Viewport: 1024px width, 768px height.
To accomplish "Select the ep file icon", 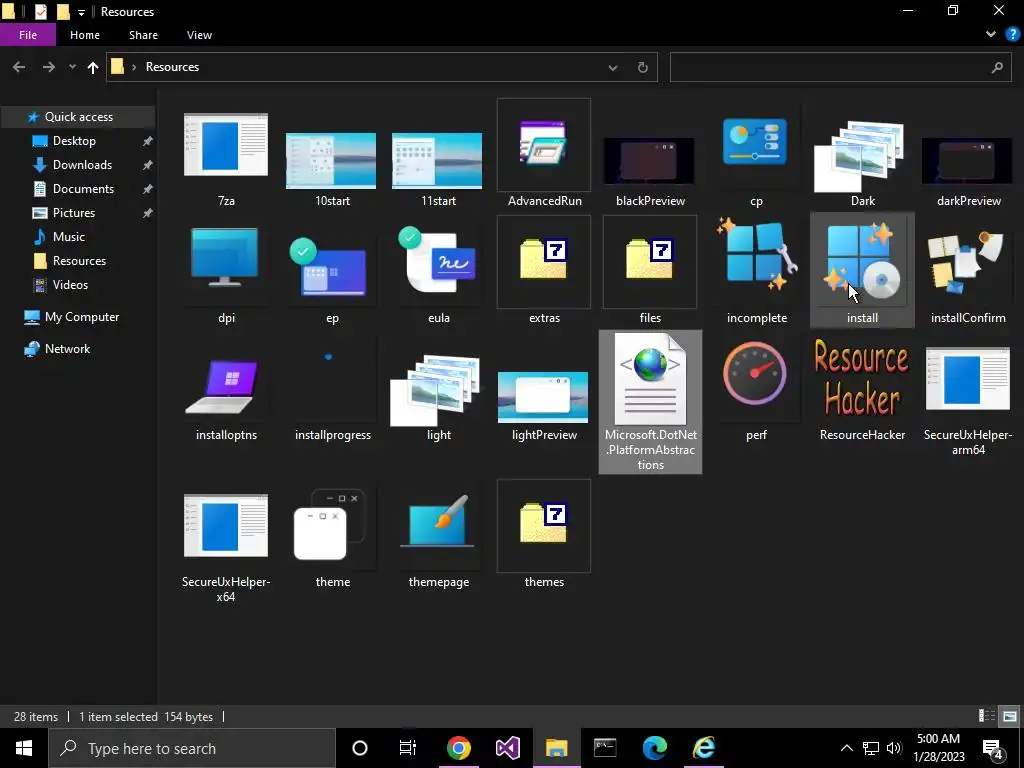I will (x=328, y=268).
